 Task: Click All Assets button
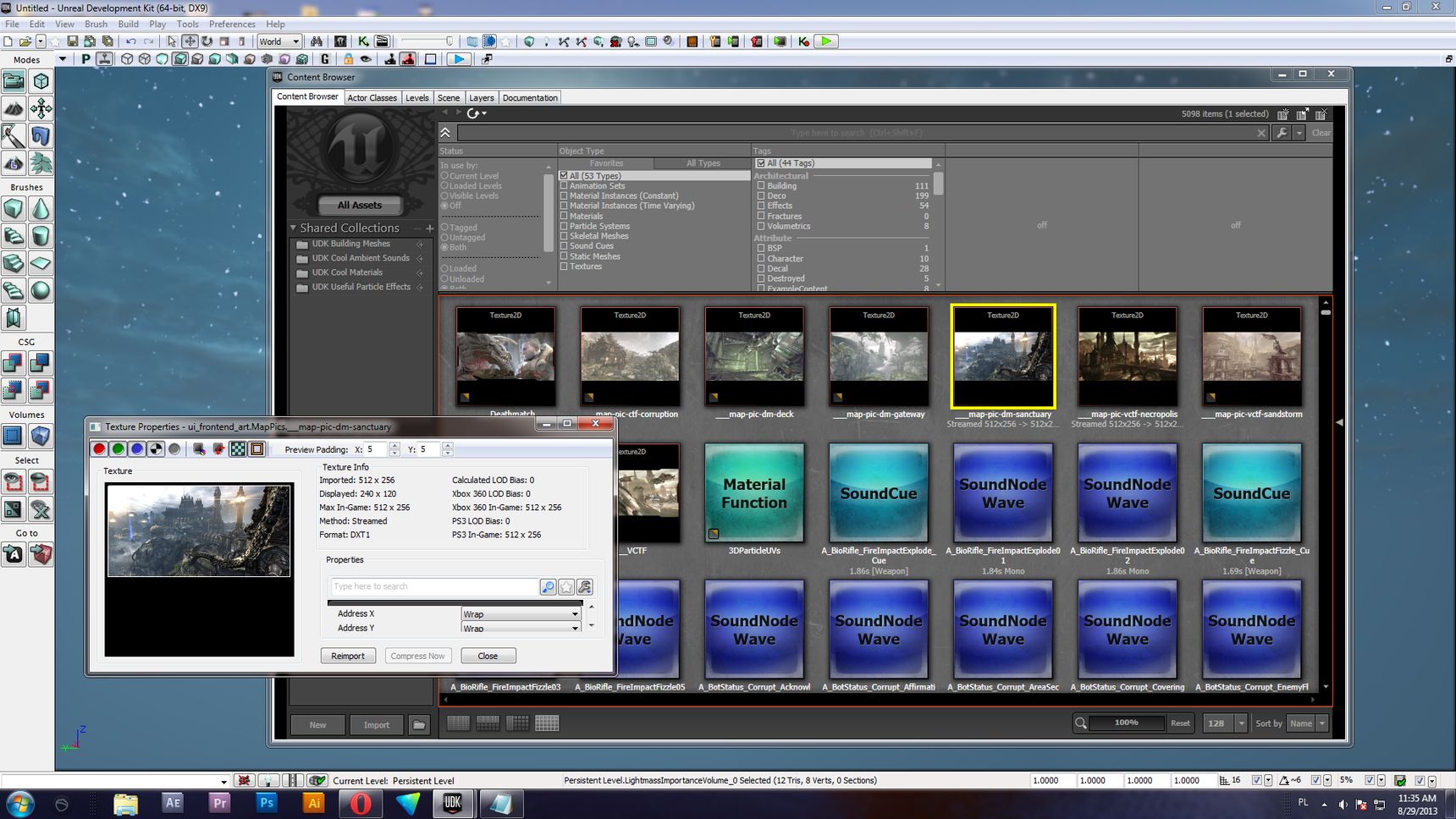[360, 205]
